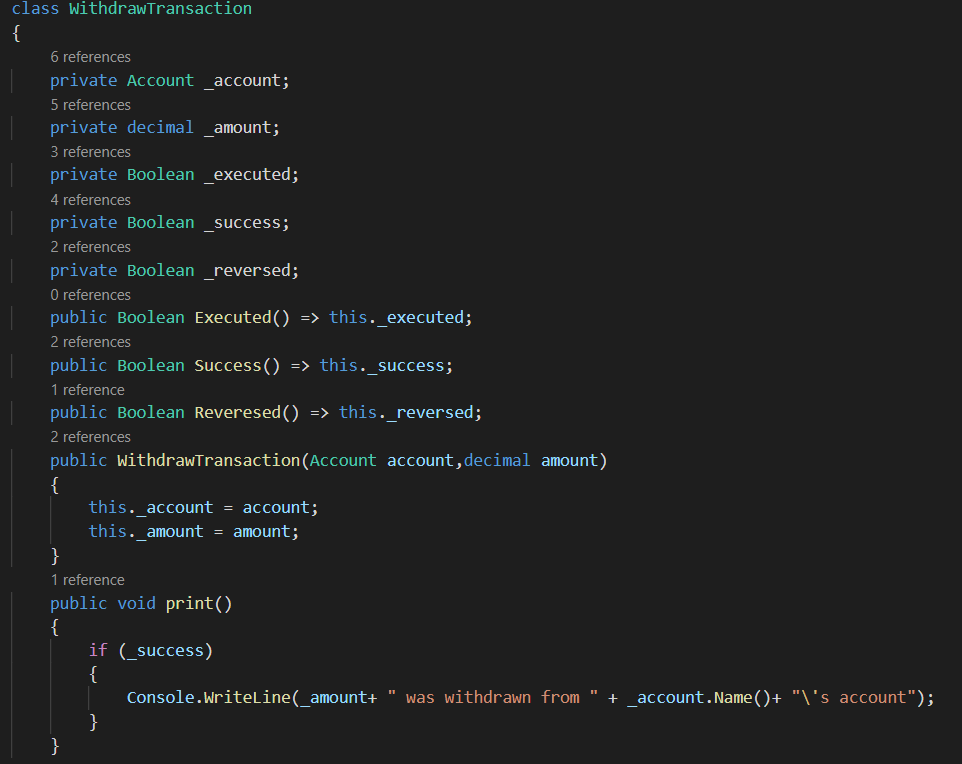Open the 1 reference for print method
Image resolution: width=962 pixels, height=764 pixels.
(x=87, y=579)
